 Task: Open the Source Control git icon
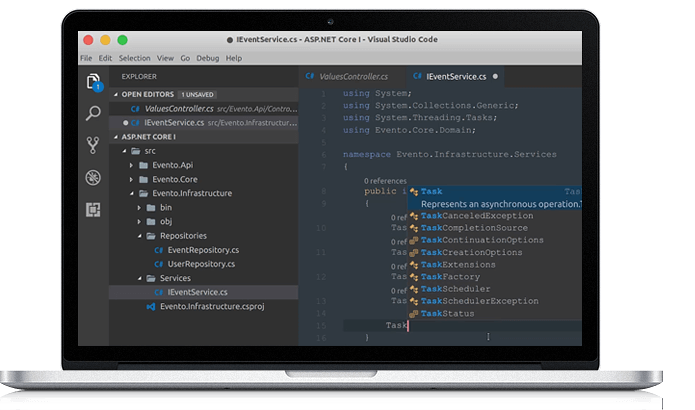(x=94, y=145)
